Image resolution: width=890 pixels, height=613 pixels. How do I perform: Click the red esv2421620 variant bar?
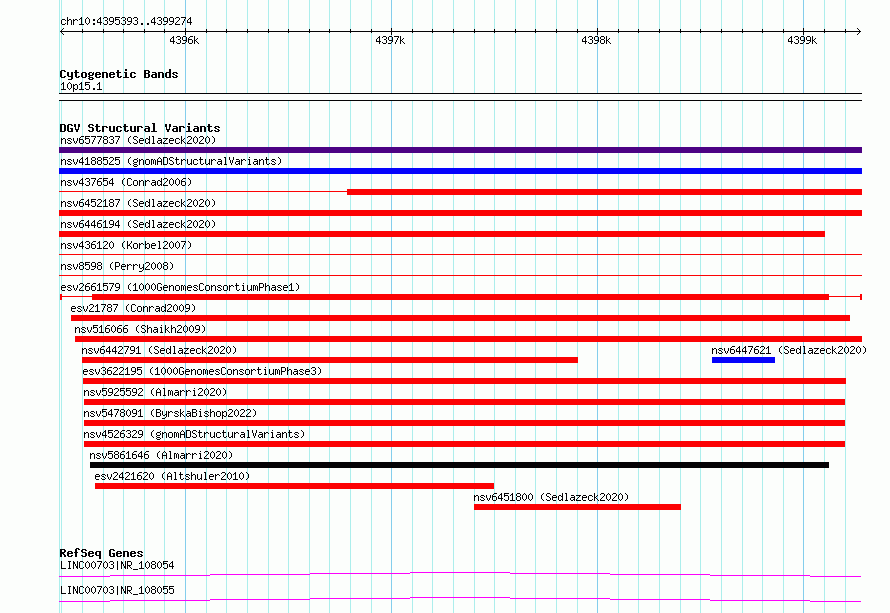295,486
